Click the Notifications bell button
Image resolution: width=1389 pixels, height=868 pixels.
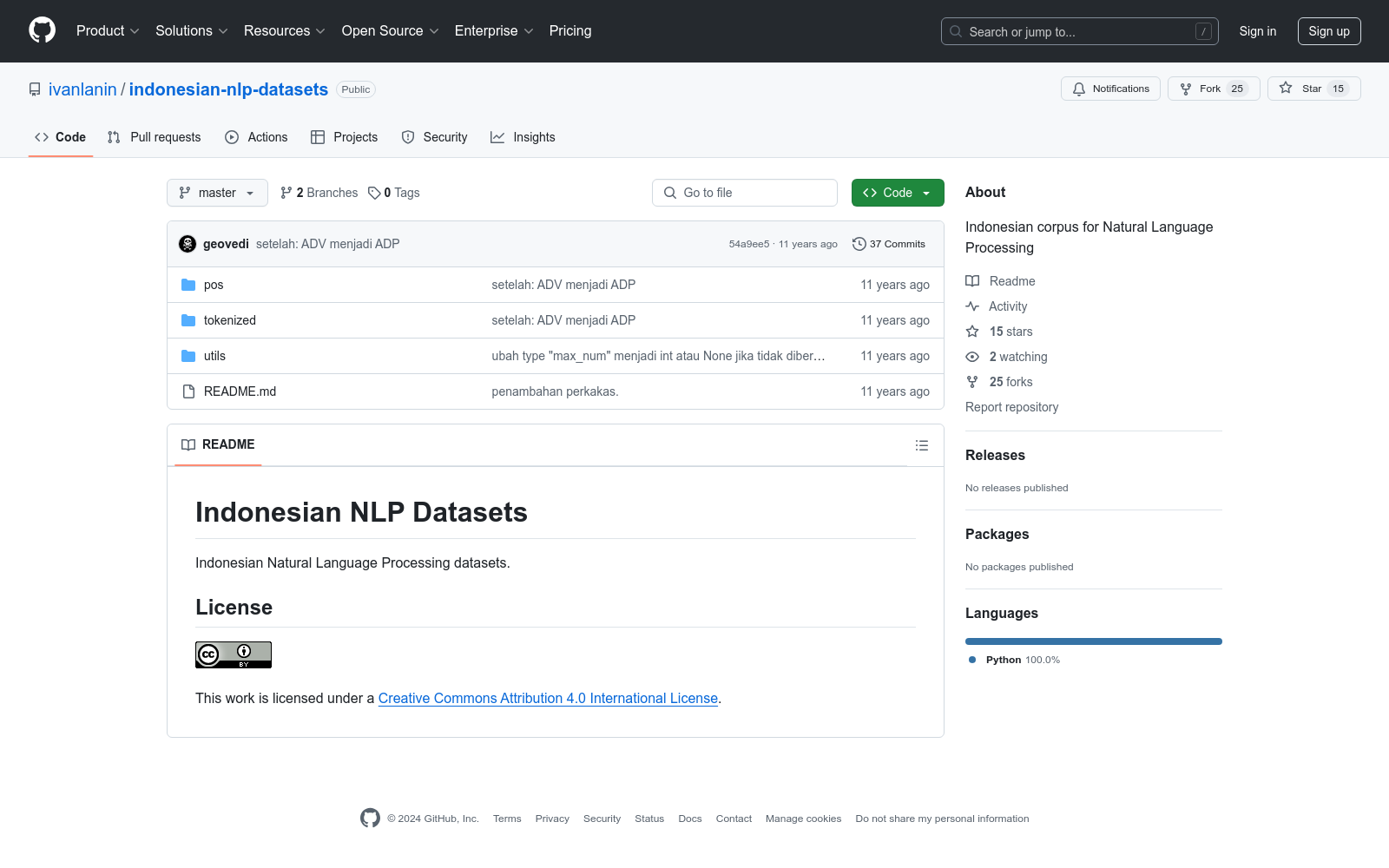point(1110,89)
